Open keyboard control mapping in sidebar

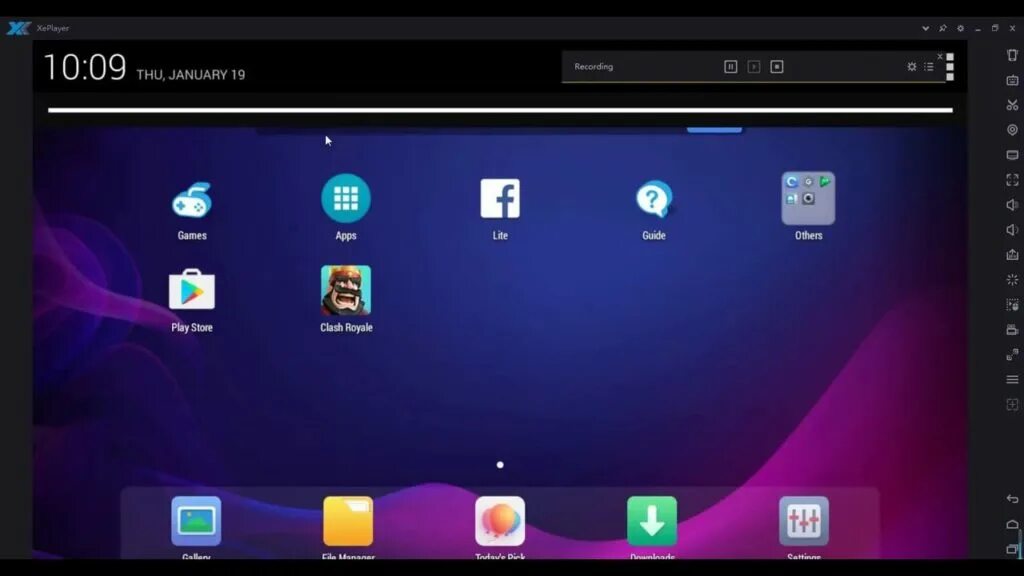tap(1012, 80)
